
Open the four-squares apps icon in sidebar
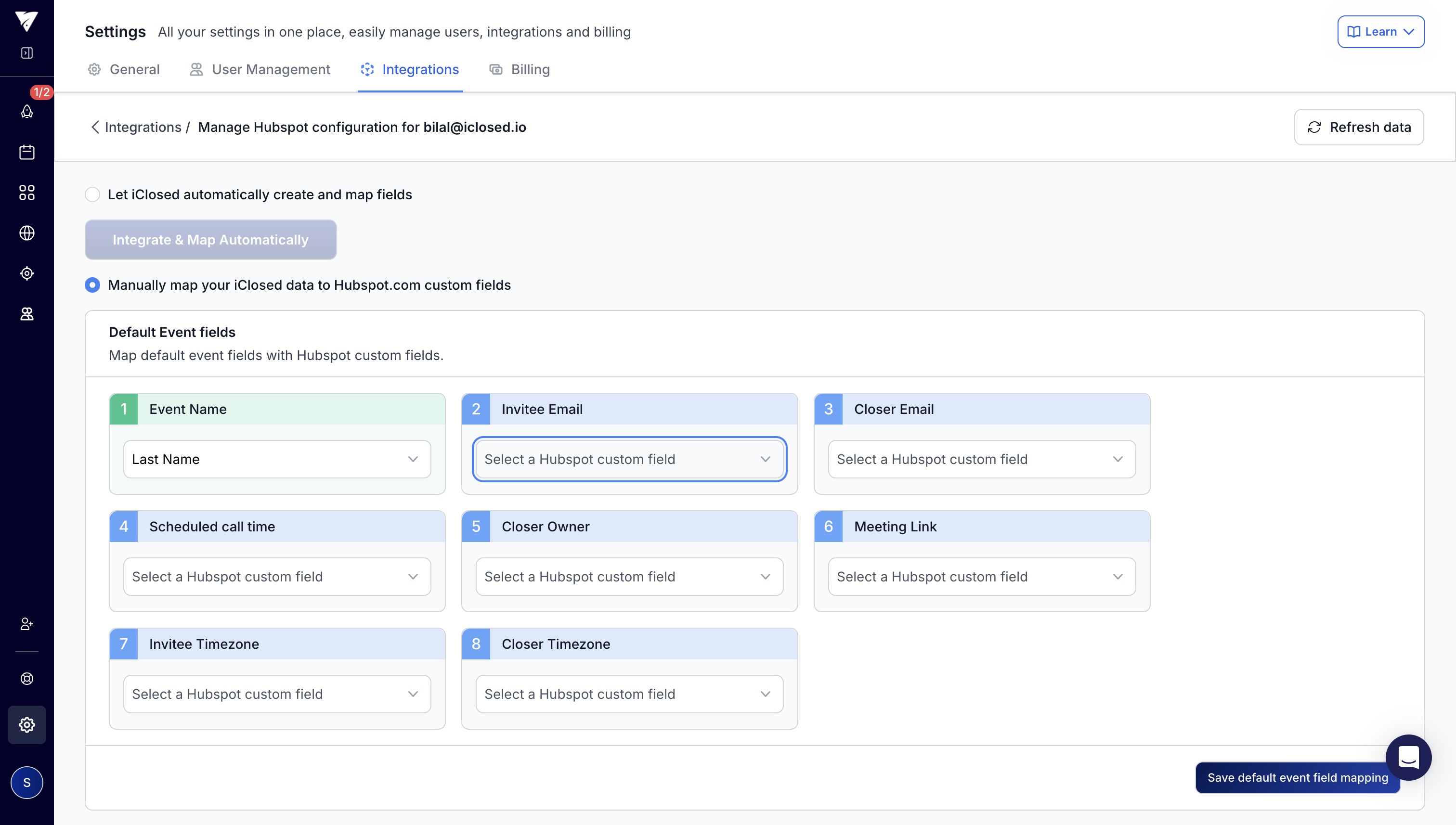click(x=26, y=193)
